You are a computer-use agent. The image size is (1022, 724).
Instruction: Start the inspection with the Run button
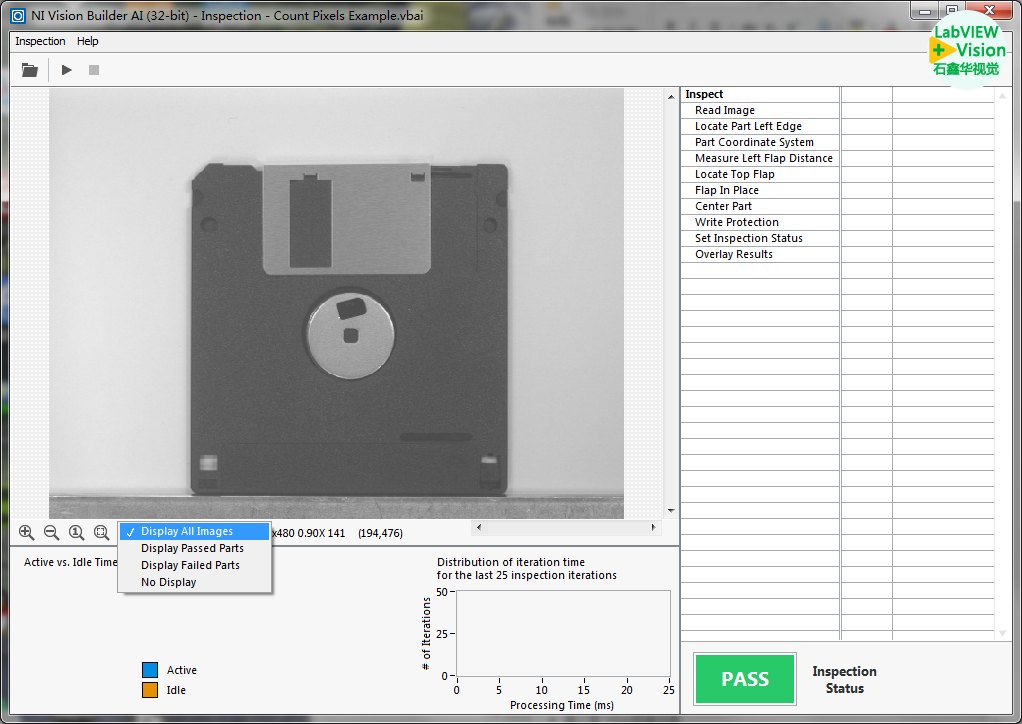[x=67, y=70]
